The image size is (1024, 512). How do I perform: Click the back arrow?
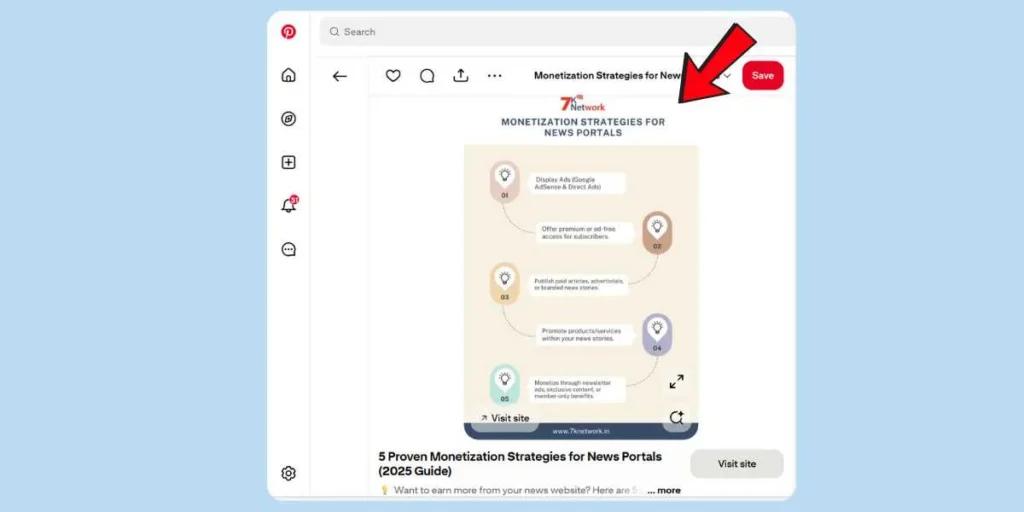(340, 76)
